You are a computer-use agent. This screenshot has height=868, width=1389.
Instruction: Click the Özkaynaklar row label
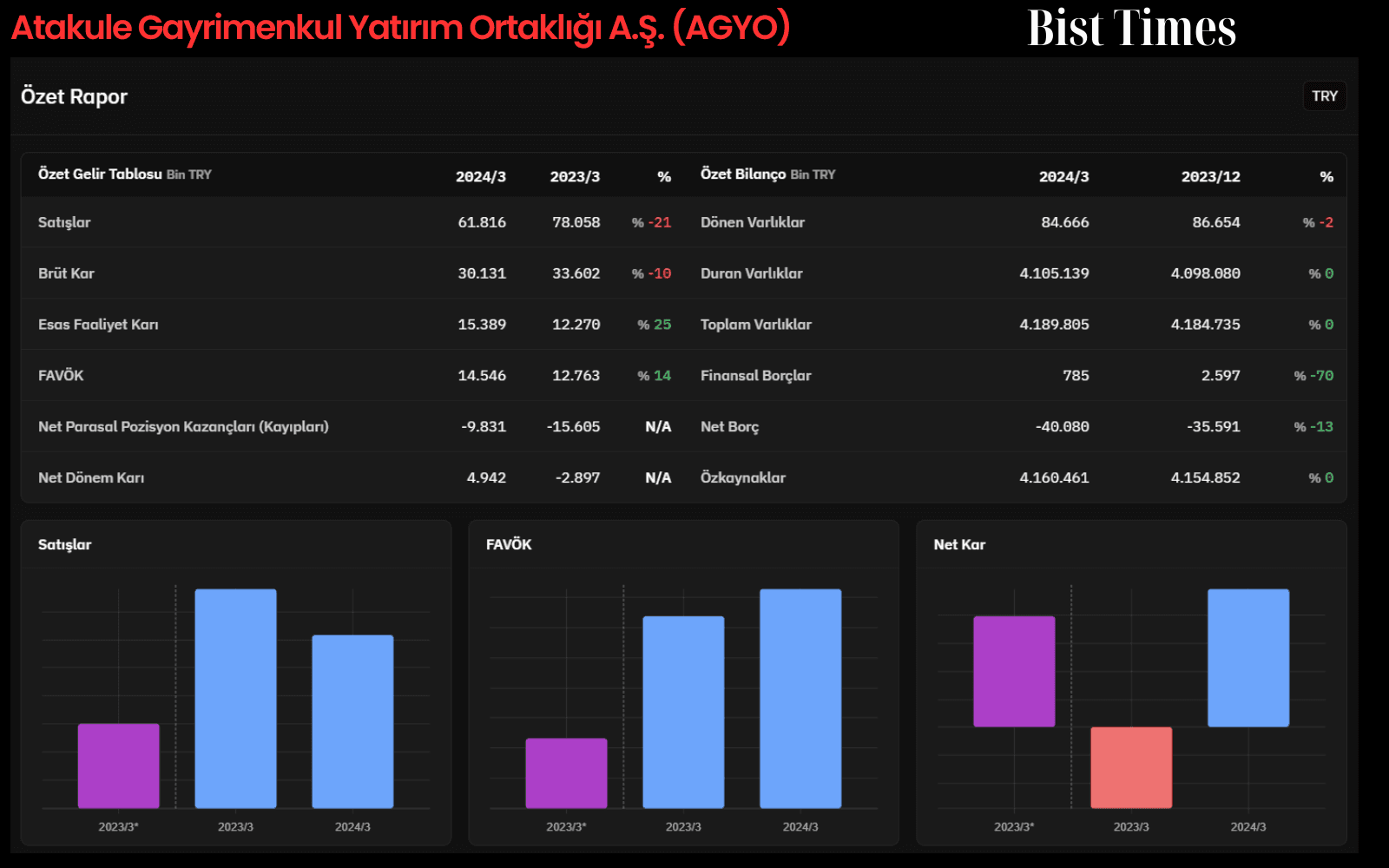pyautogui.click(x=743, y=477)
